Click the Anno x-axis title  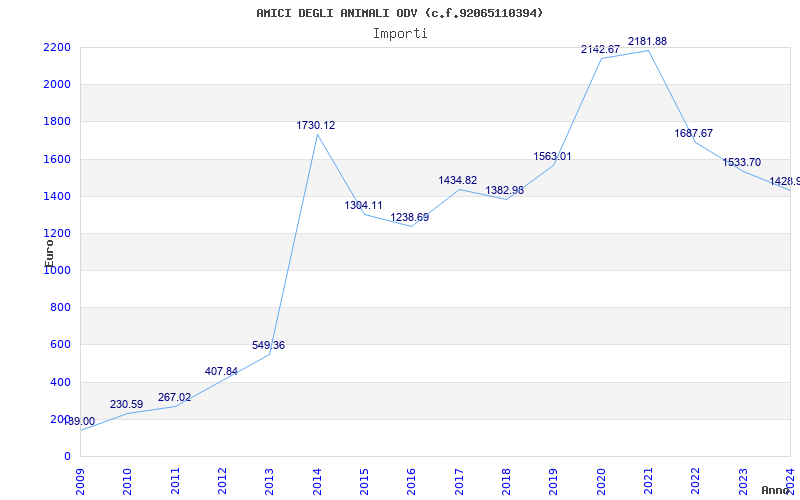(776, 490)
